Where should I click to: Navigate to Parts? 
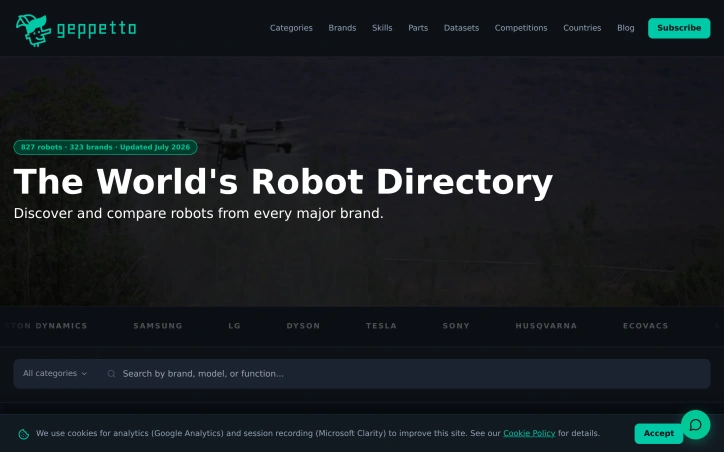point(418,28)
